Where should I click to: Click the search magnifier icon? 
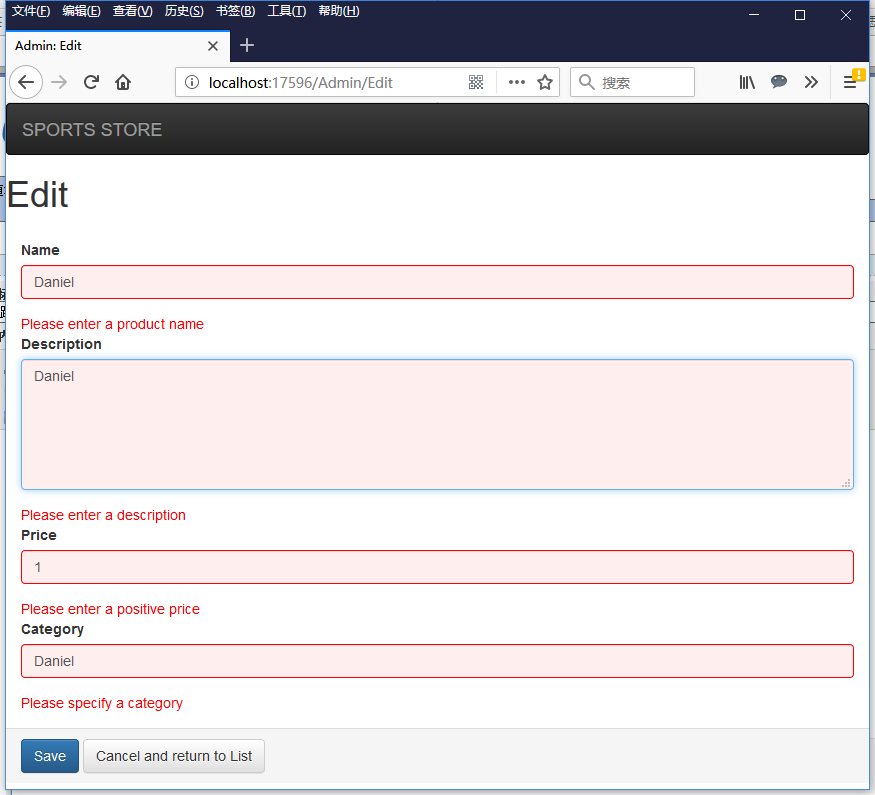point(586,82)
